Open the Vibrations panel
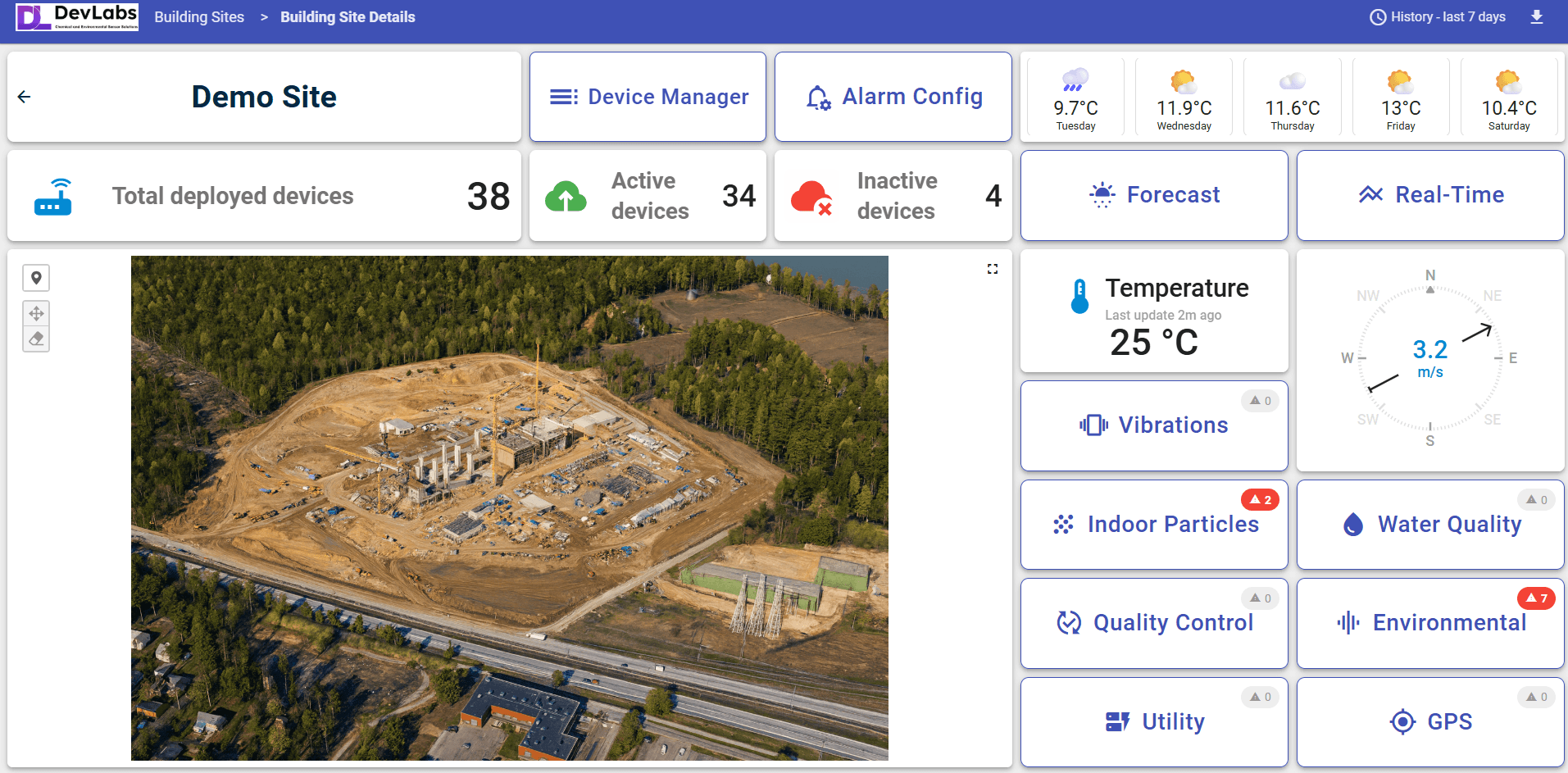This screenshot has width=1568, height=773. pyautogui.click(x=1154, y=425)
